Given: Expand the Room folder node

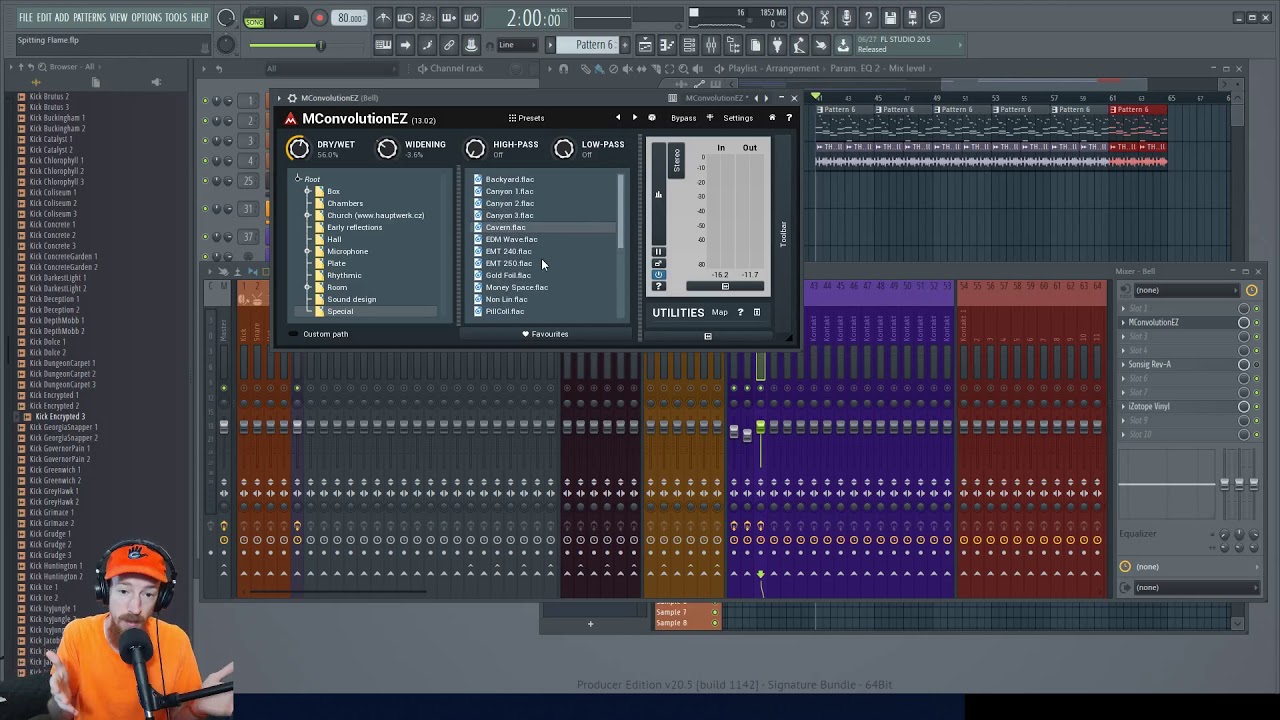Looking at the screenshot, I should pyautogui.click(x=308, y=287).
